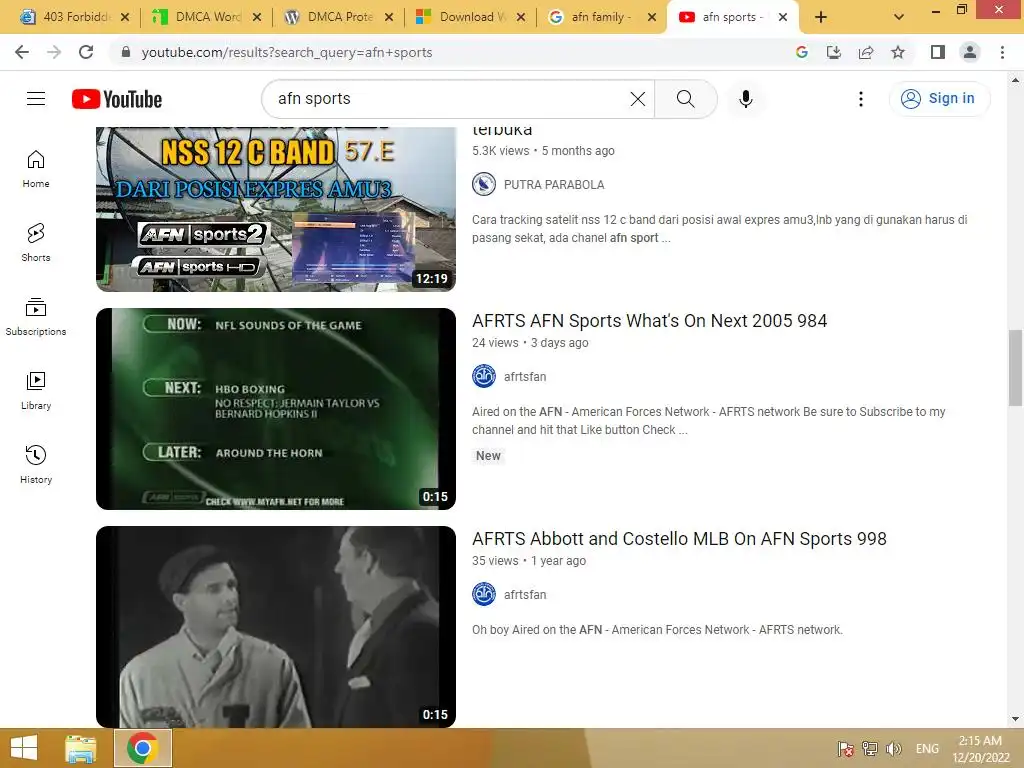Open the Chrome three-dot menu

(1002, 52)
